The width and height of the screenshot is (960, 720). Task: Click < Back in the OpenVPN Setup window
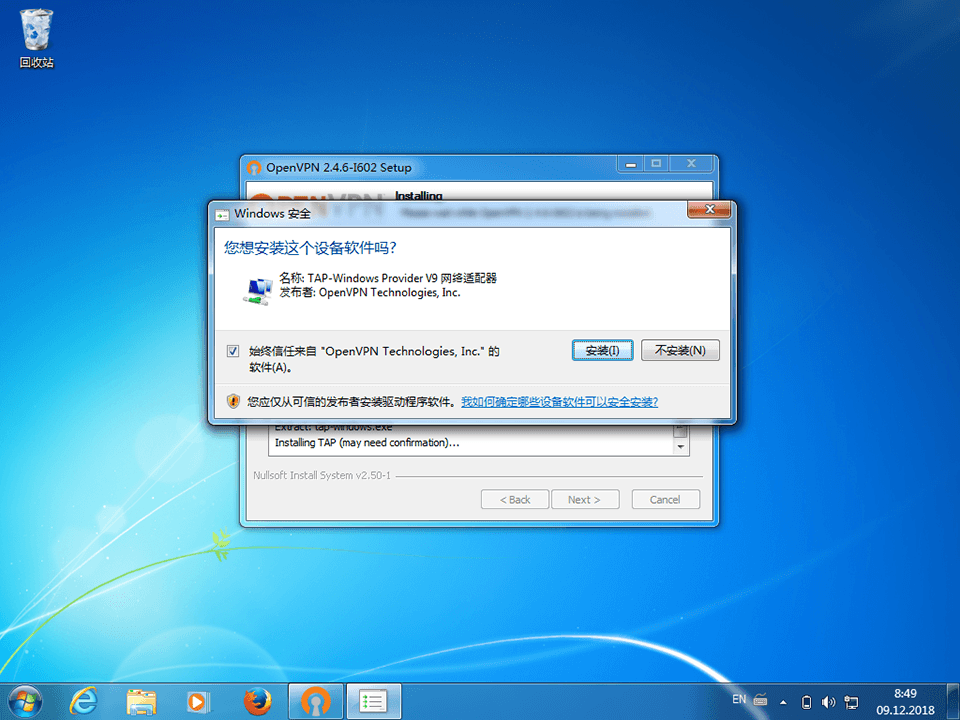(x=515, y=500)
